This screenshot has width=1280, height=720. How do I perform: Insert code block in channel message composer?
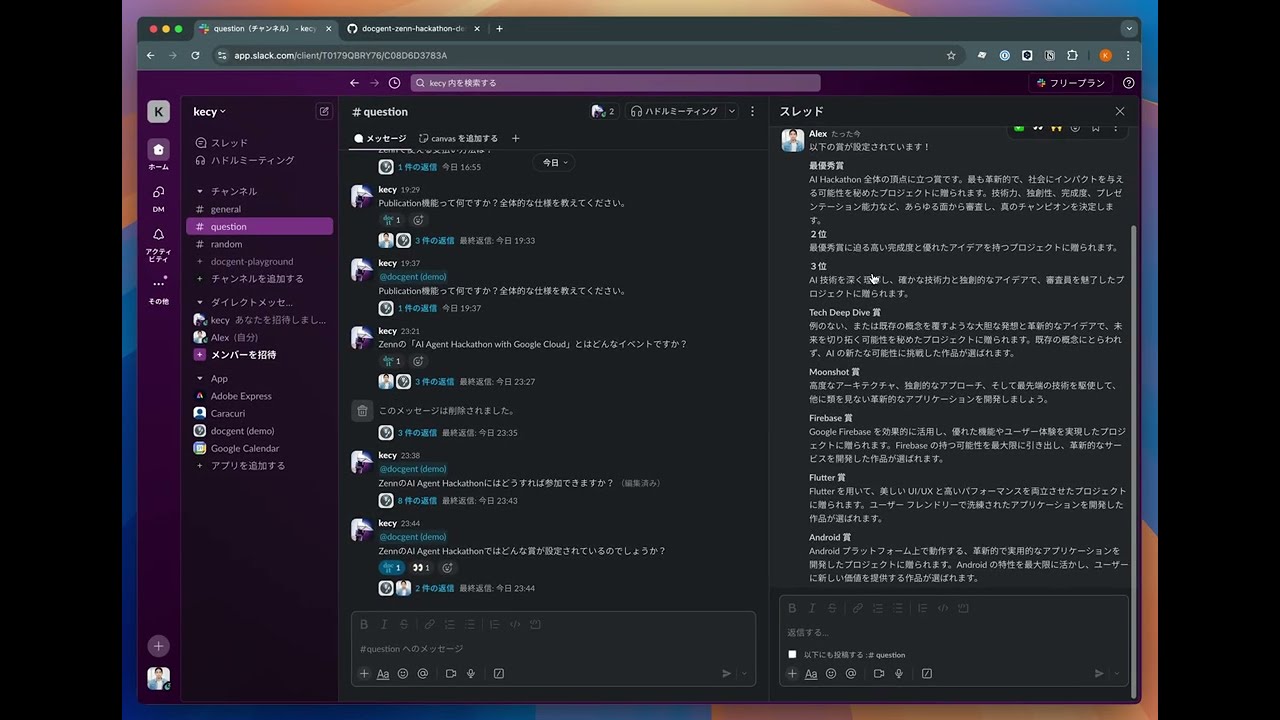coord(535,624)
